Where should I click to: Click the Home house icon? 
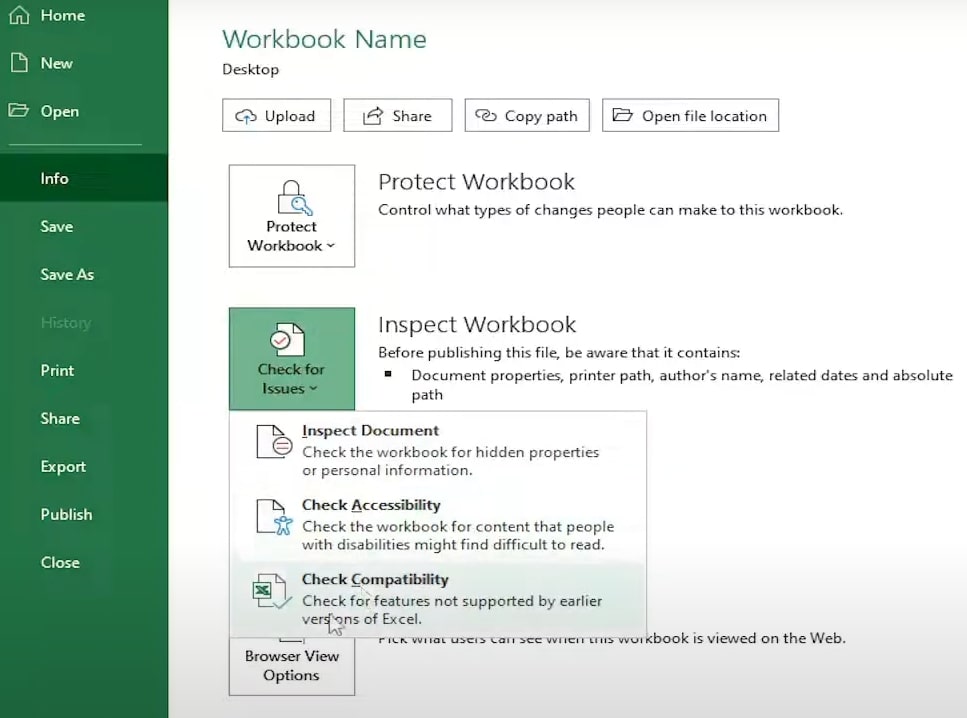(x=18, y=16)
